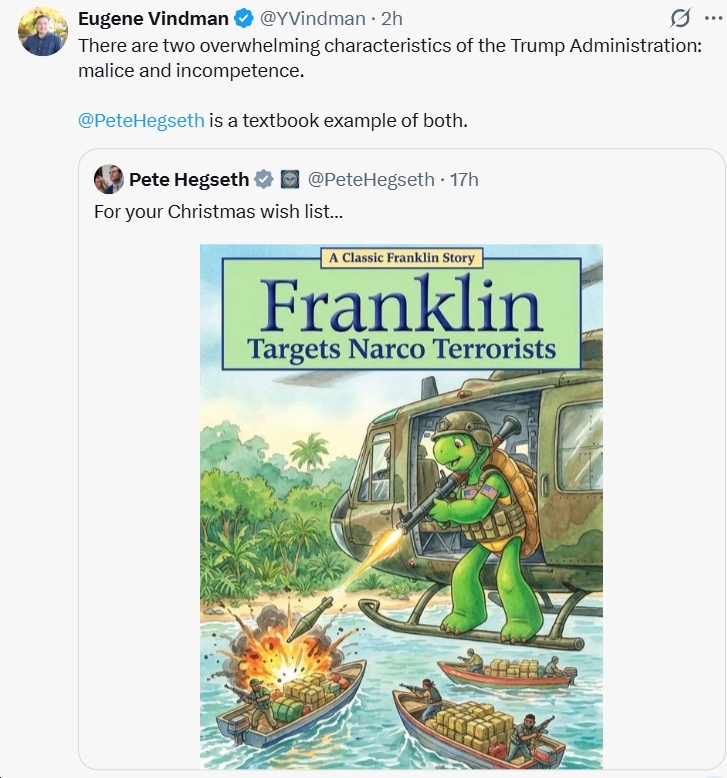
Task: Open the 2h timestamp of the tweet
Action: [x=392, y=18]
